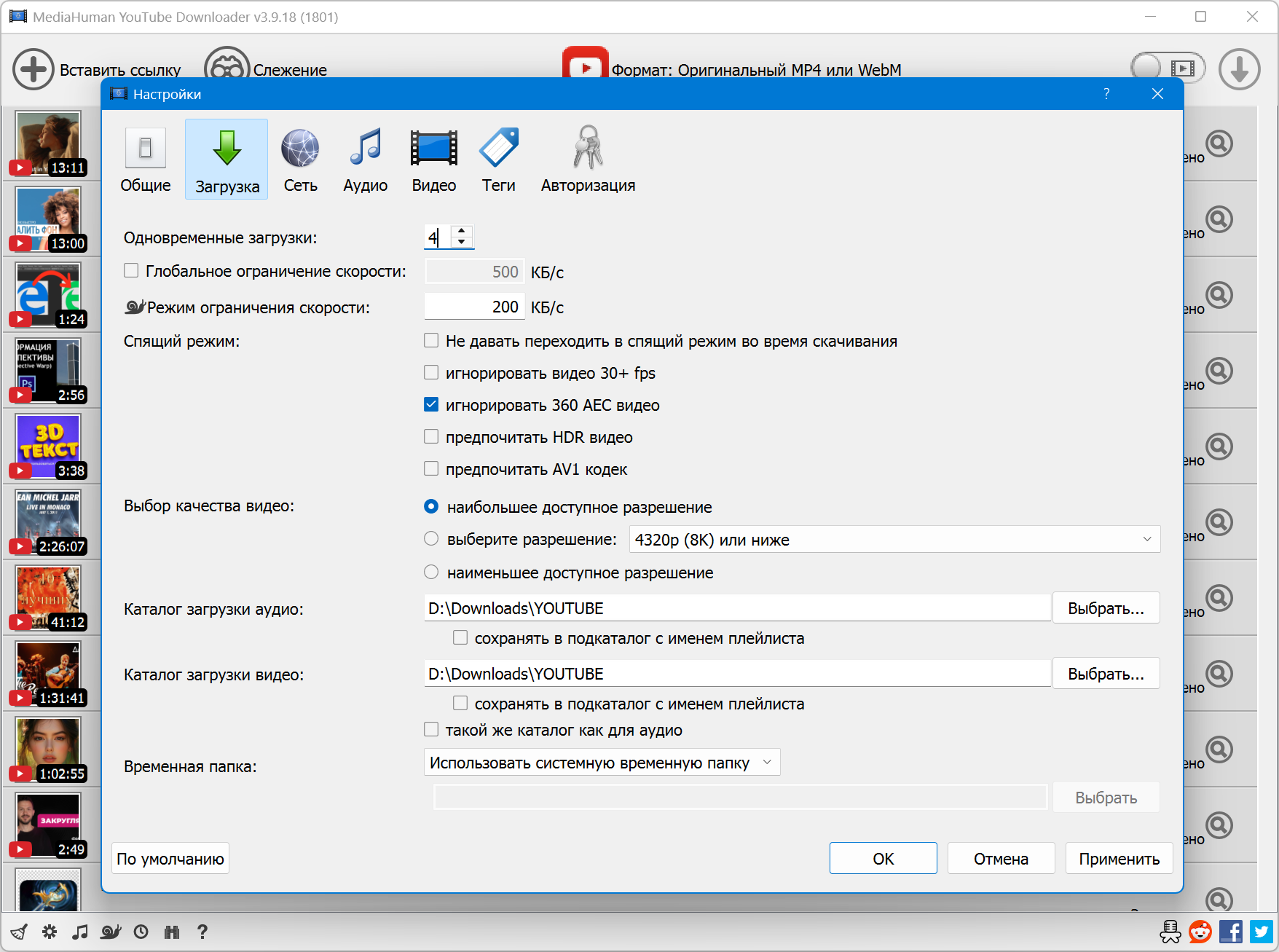Select выберите разрешение radio button

431,539
